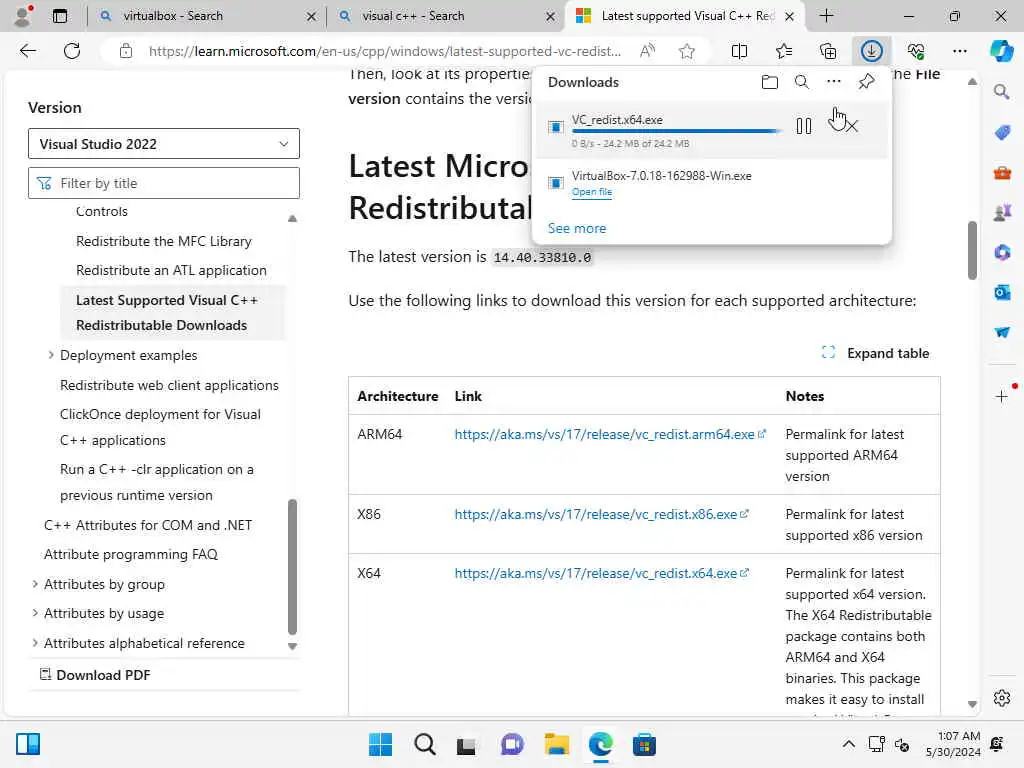Open ClickOnce deployment for Visual C++ article

pyautogui.click(x=160, y=427)
